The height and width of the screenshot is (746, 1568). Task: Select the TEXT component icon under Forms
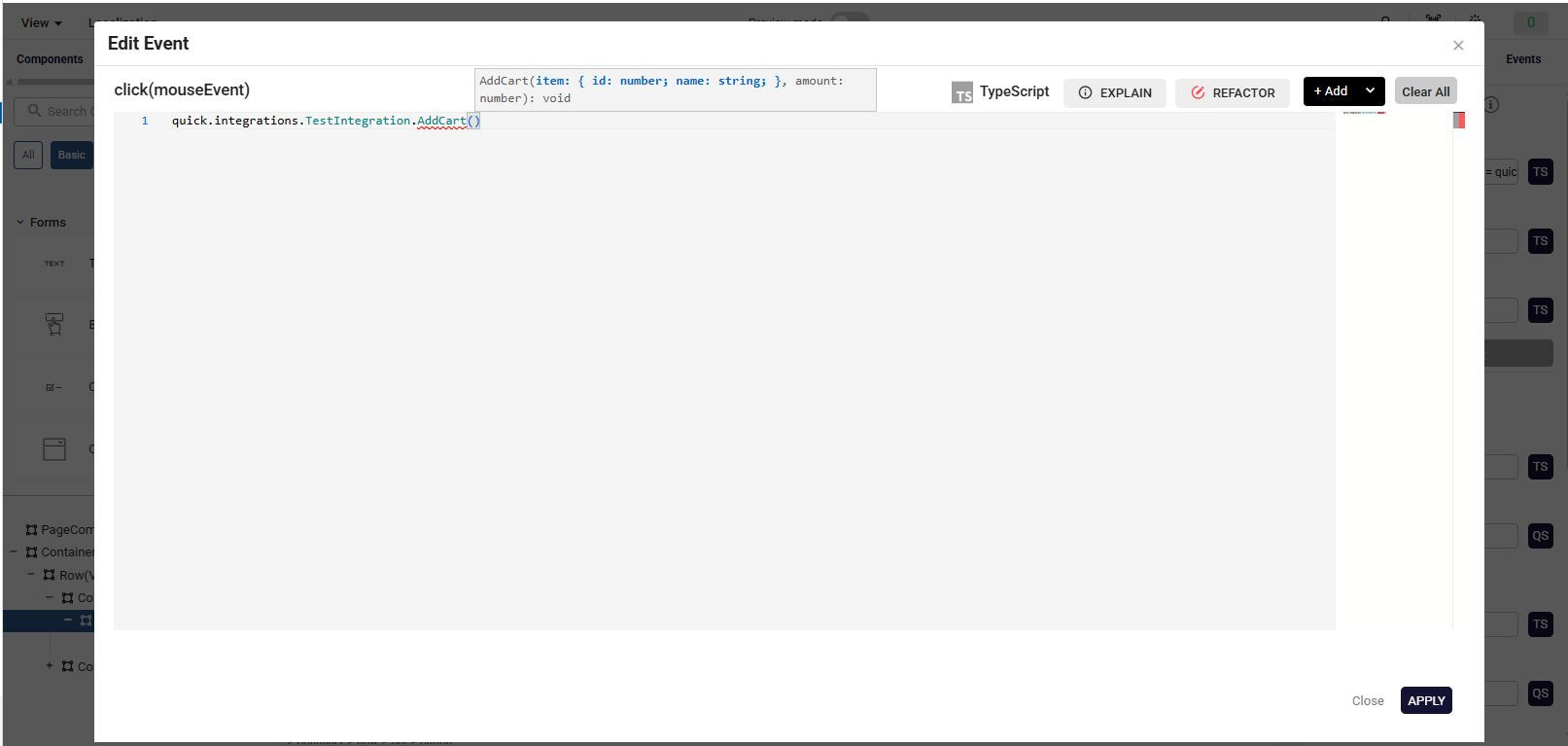pos(54,264)
